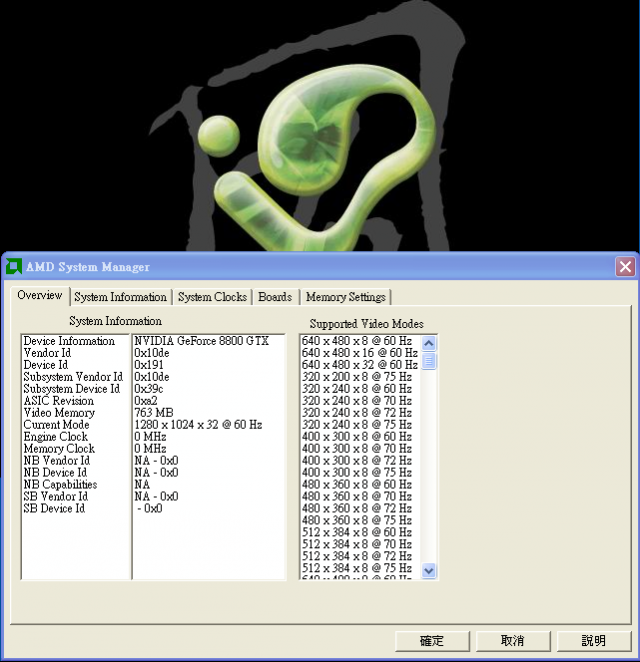This screenshot has height=662, width=640.
Task: Select 480 x 360 x 8 @ 75 Hz mode
Action: (357, 520)
